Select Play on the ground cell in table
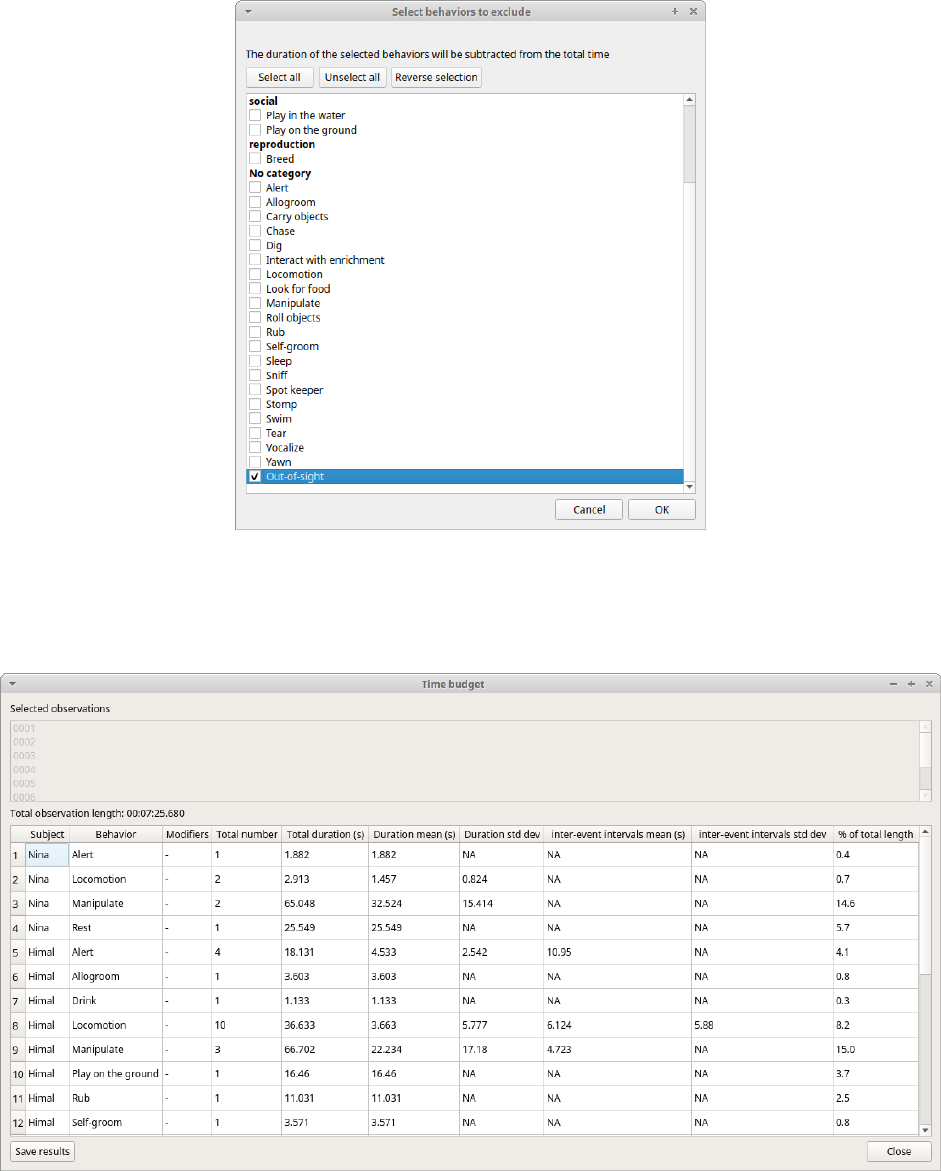This screenshot has height=1171, width=941. (x=116, y=1073)
